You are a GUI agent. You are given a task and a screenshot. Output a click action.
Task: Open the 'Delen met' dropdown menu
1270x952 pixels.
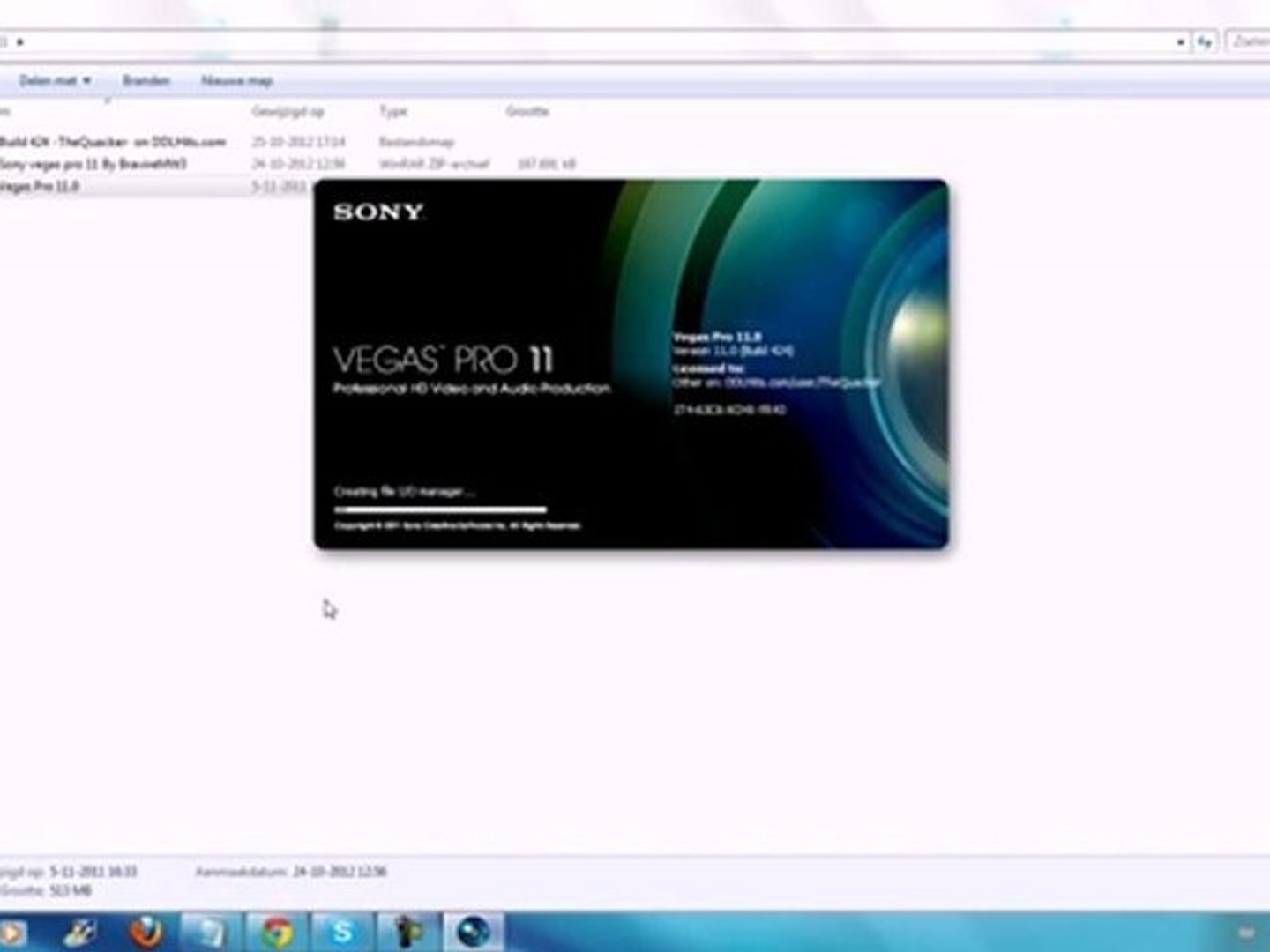pyautogui.click(x=55, y=80)
